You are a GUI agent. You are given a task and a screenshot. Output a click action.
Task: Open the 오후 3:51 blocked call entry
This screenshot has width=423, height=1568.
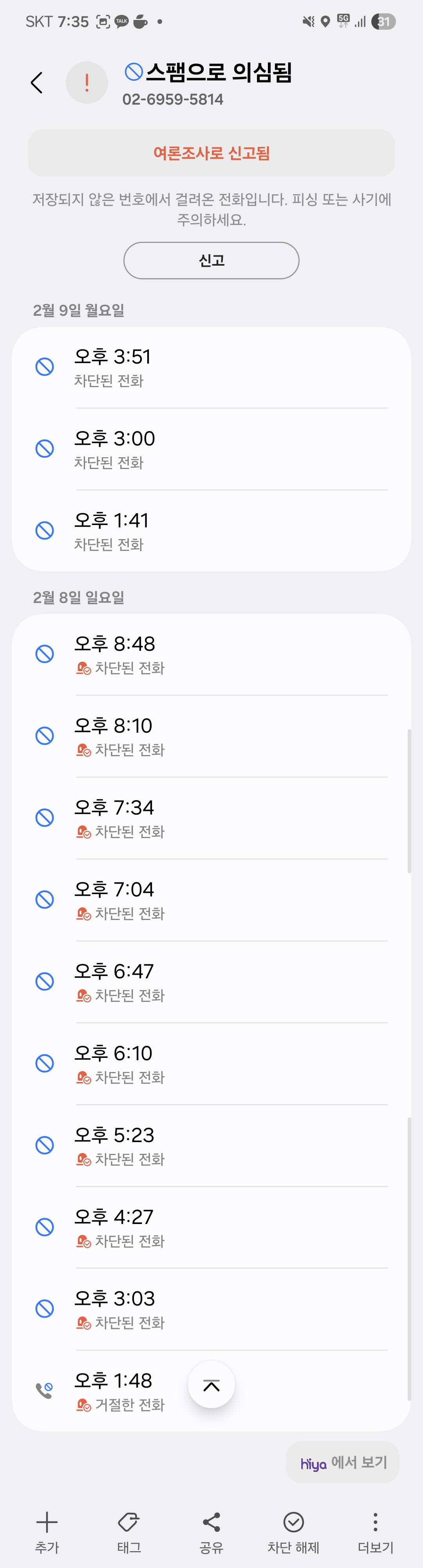tap(211, 368)
